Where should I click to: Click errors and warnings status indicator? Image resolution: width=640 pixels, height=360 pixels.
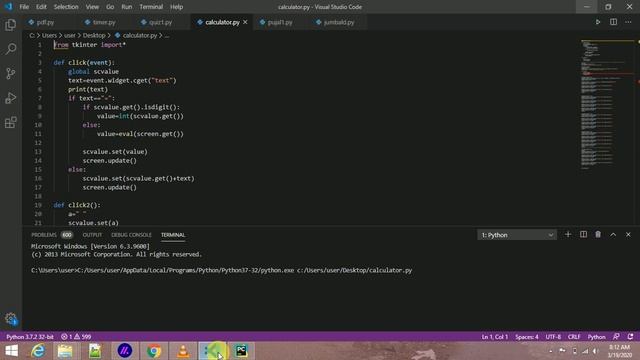point(76,337)
